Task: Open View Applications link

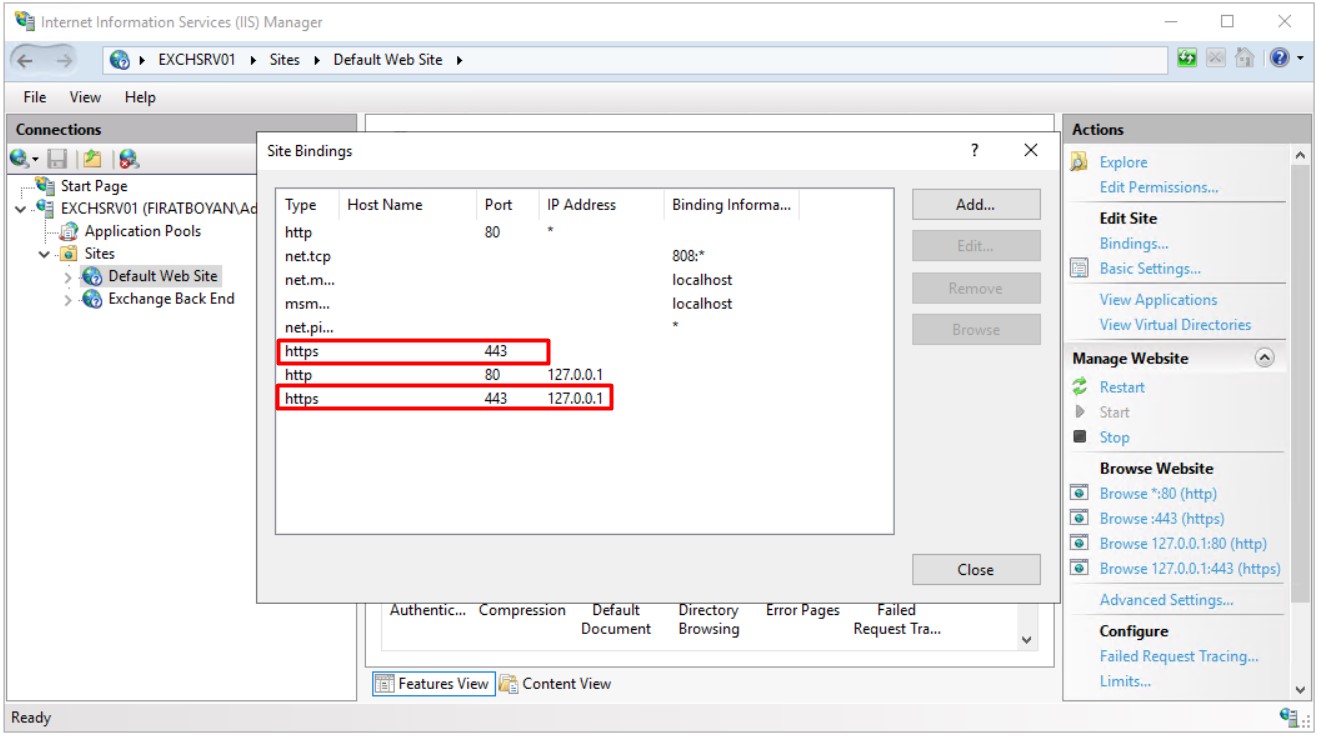Action: tap(1158, 300)
